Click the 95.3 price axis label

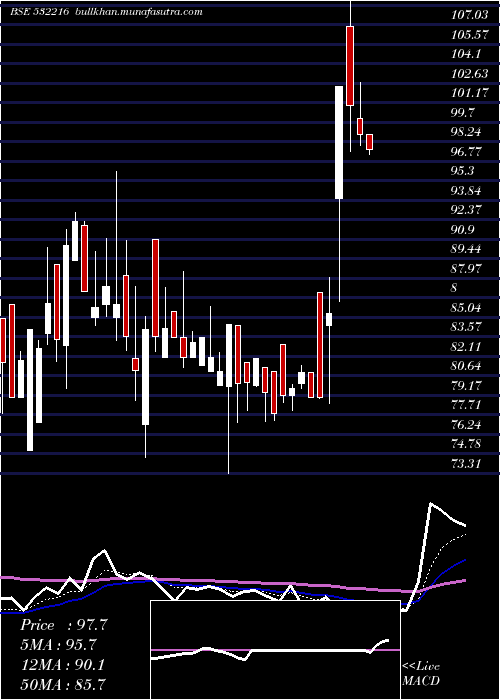point(462,171)
